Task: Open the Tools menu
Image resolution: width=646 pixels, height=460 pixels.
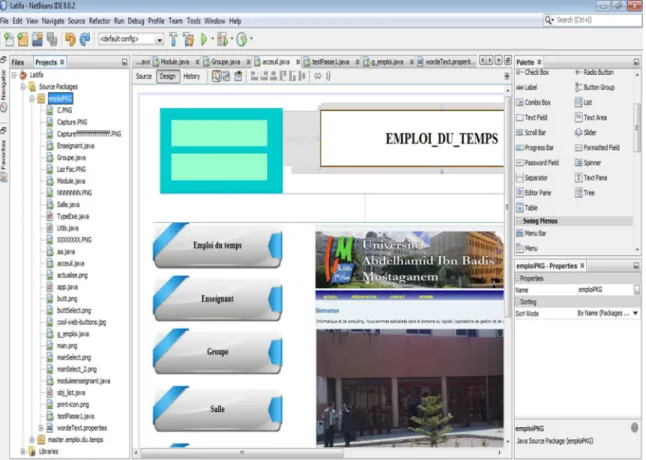Action: [194, 21]
